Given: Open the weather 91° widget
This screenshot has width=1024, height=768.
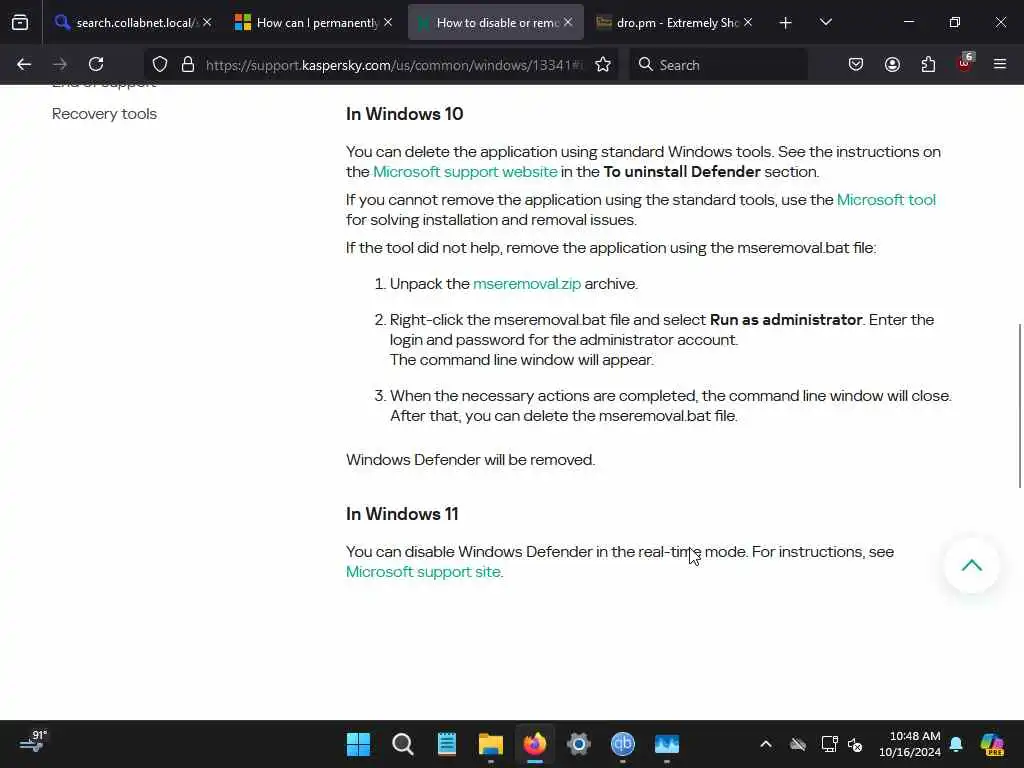Looking at the screenshot, I should (x=33, y=743).
